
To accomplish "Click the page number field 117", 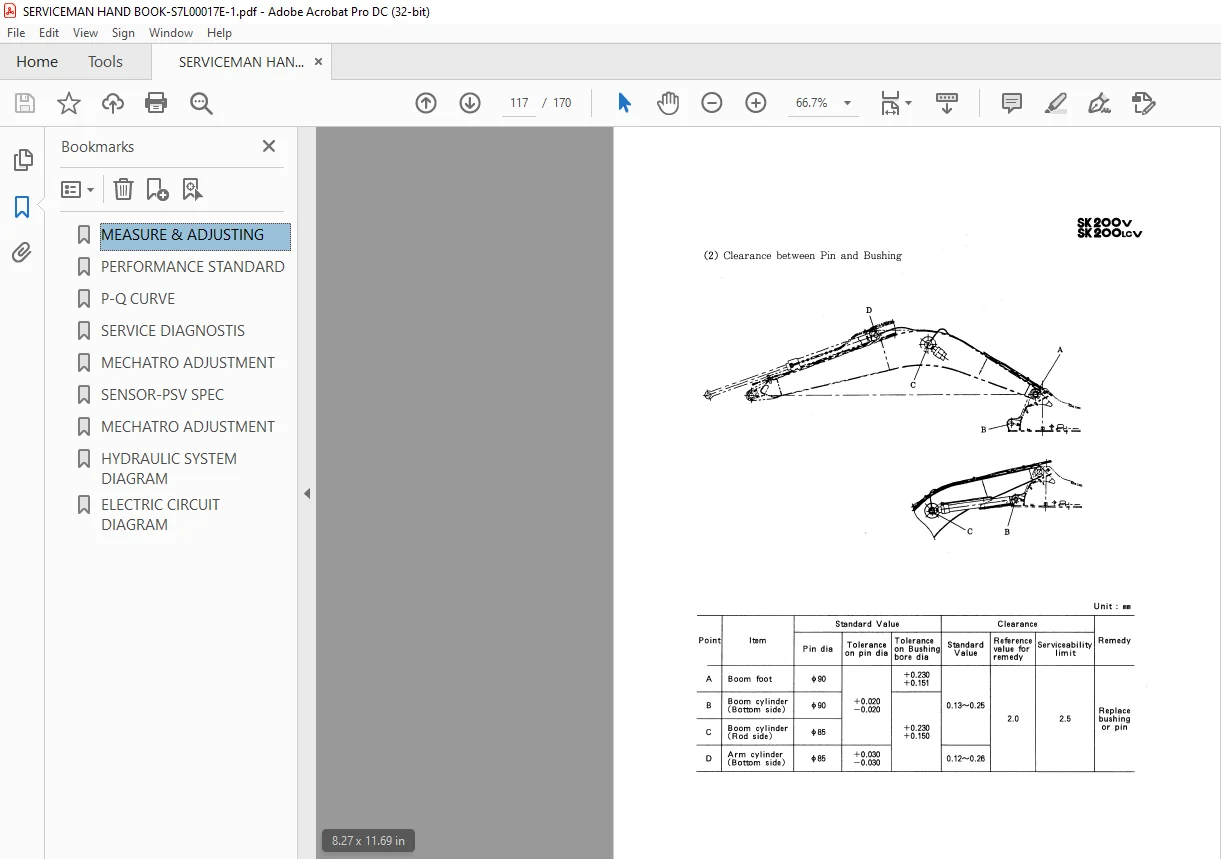I will point(519,103).
